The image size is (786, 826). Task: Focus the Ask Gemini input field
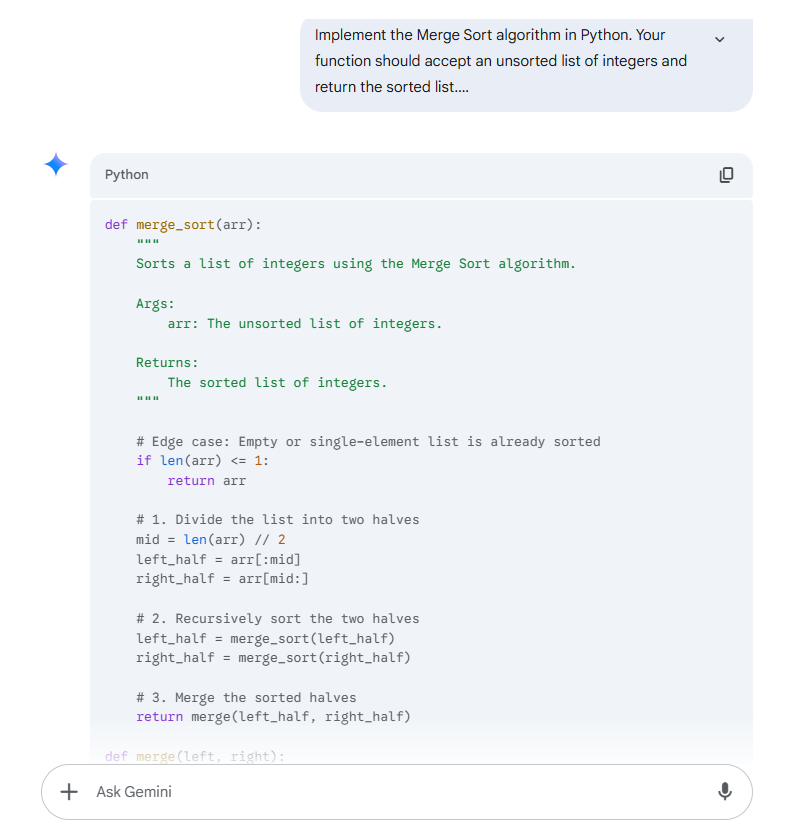click(x=396, y=791)
